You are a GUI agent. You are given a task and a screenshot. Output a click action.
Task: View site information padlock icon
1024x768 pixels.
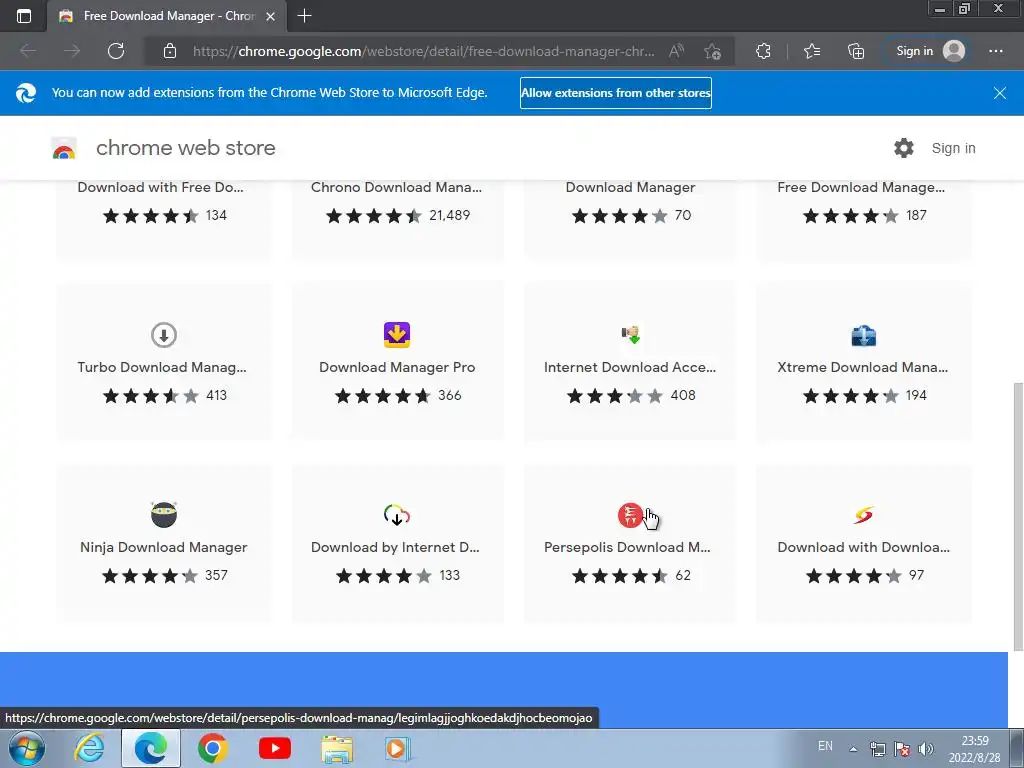coord(170,51)
